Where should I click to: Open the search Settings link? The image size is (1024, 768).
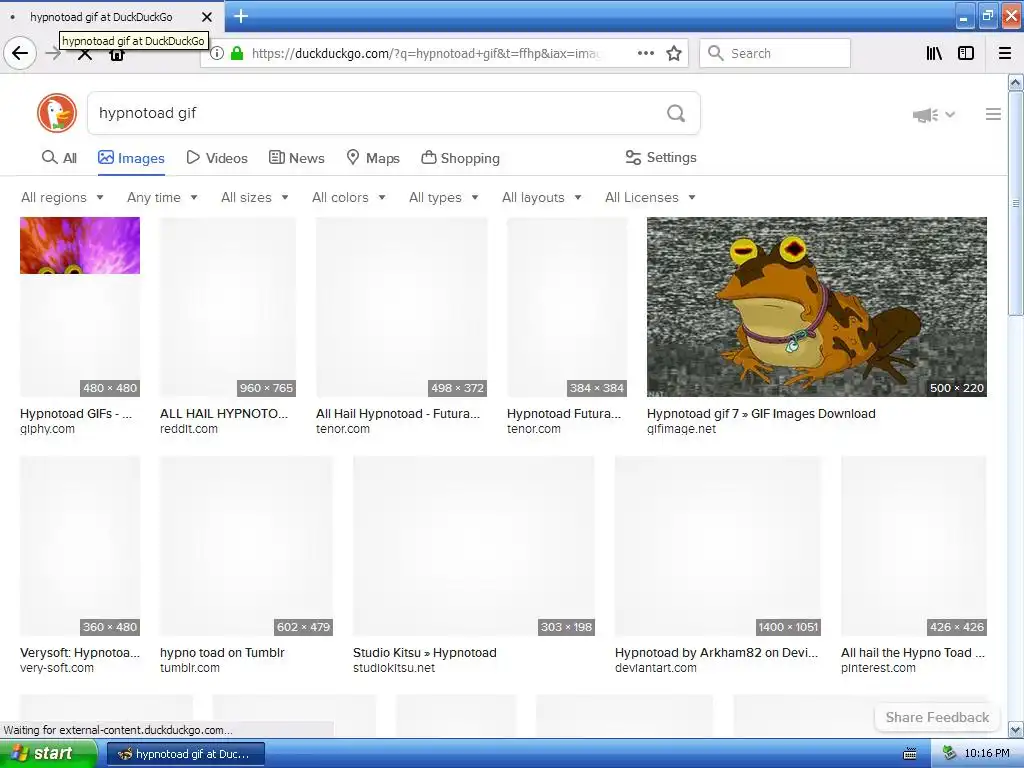(x=661, y=157)
